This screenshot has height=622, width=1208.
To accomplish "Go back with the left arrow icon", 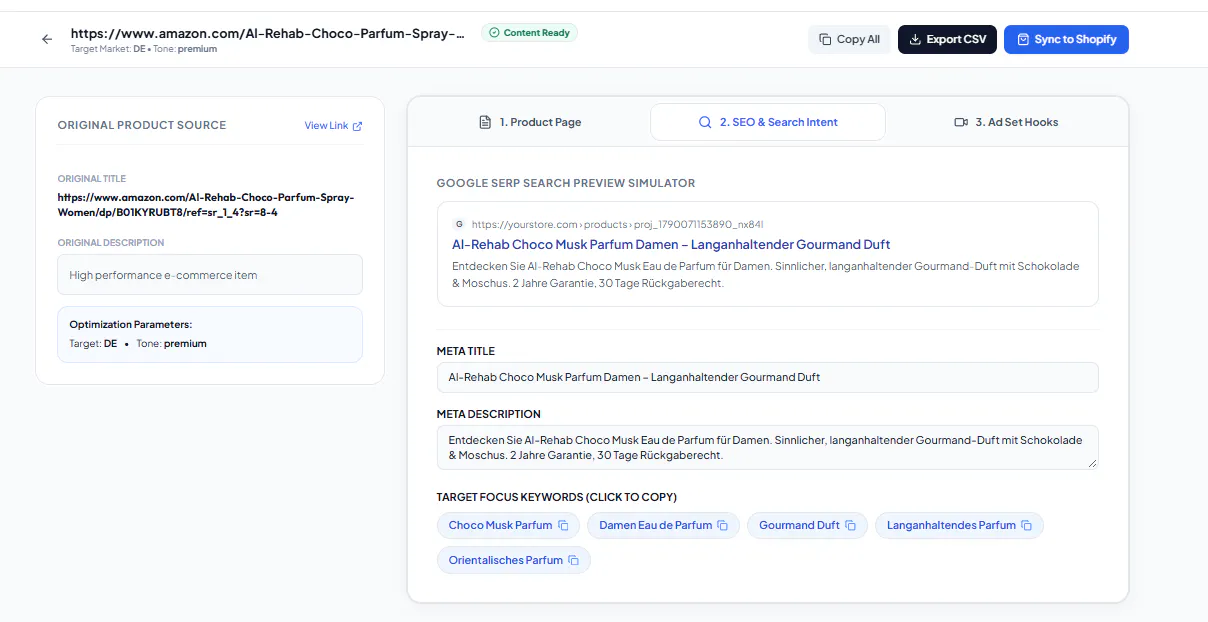I will (x=47, y=39).
